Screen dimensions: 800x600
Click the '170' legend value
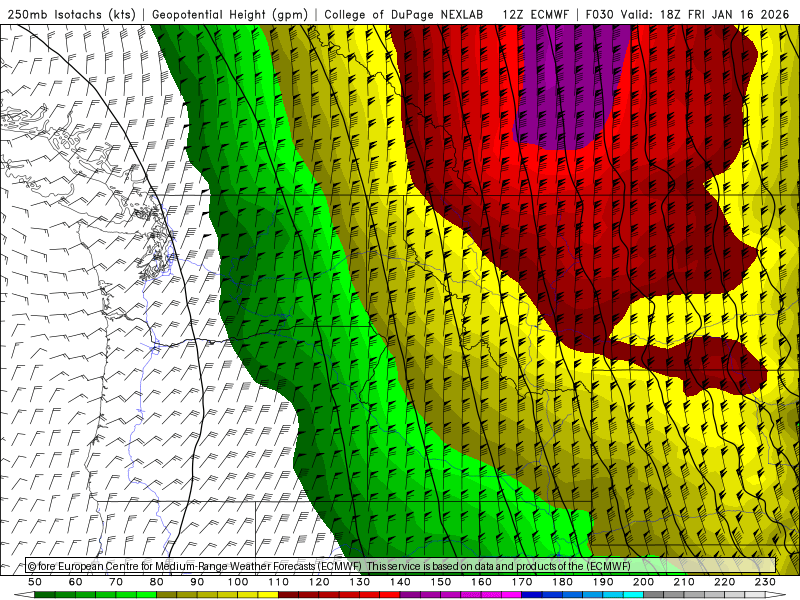[522, 582]
